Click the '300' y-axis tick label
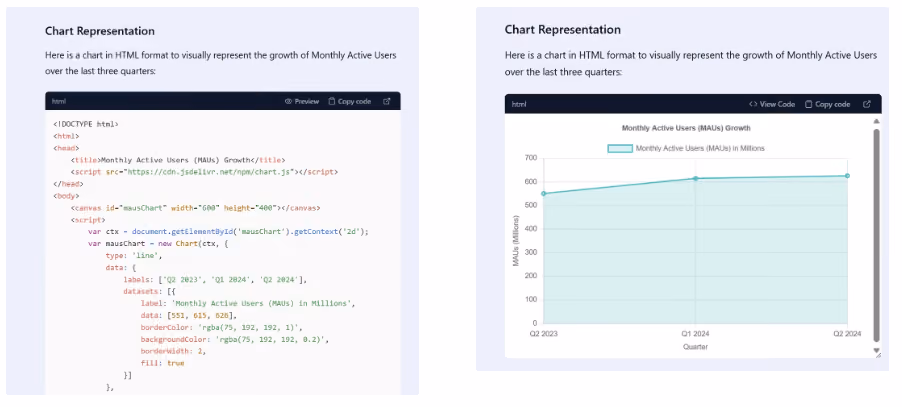This screenshot has height=407, width=902. tap(531, 252)
